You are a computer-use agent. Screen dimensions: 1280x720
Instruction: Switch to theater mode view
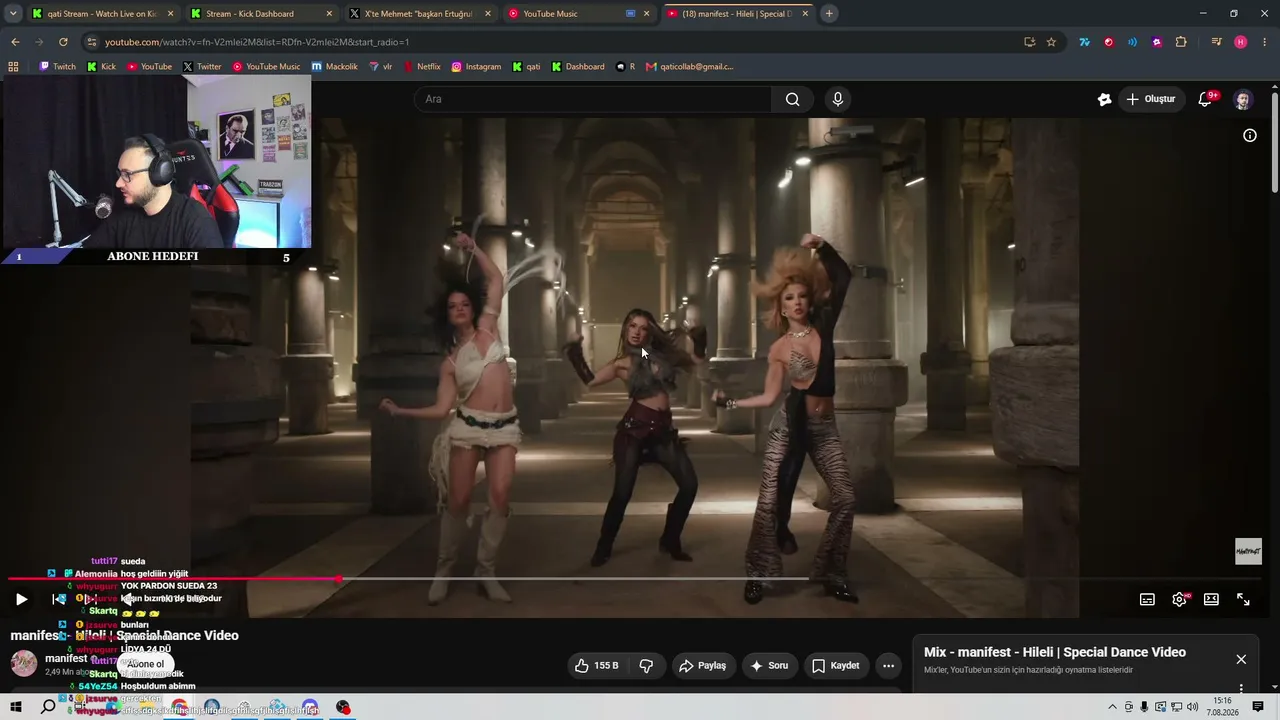pyautogui.click(x=1211, y=599)
